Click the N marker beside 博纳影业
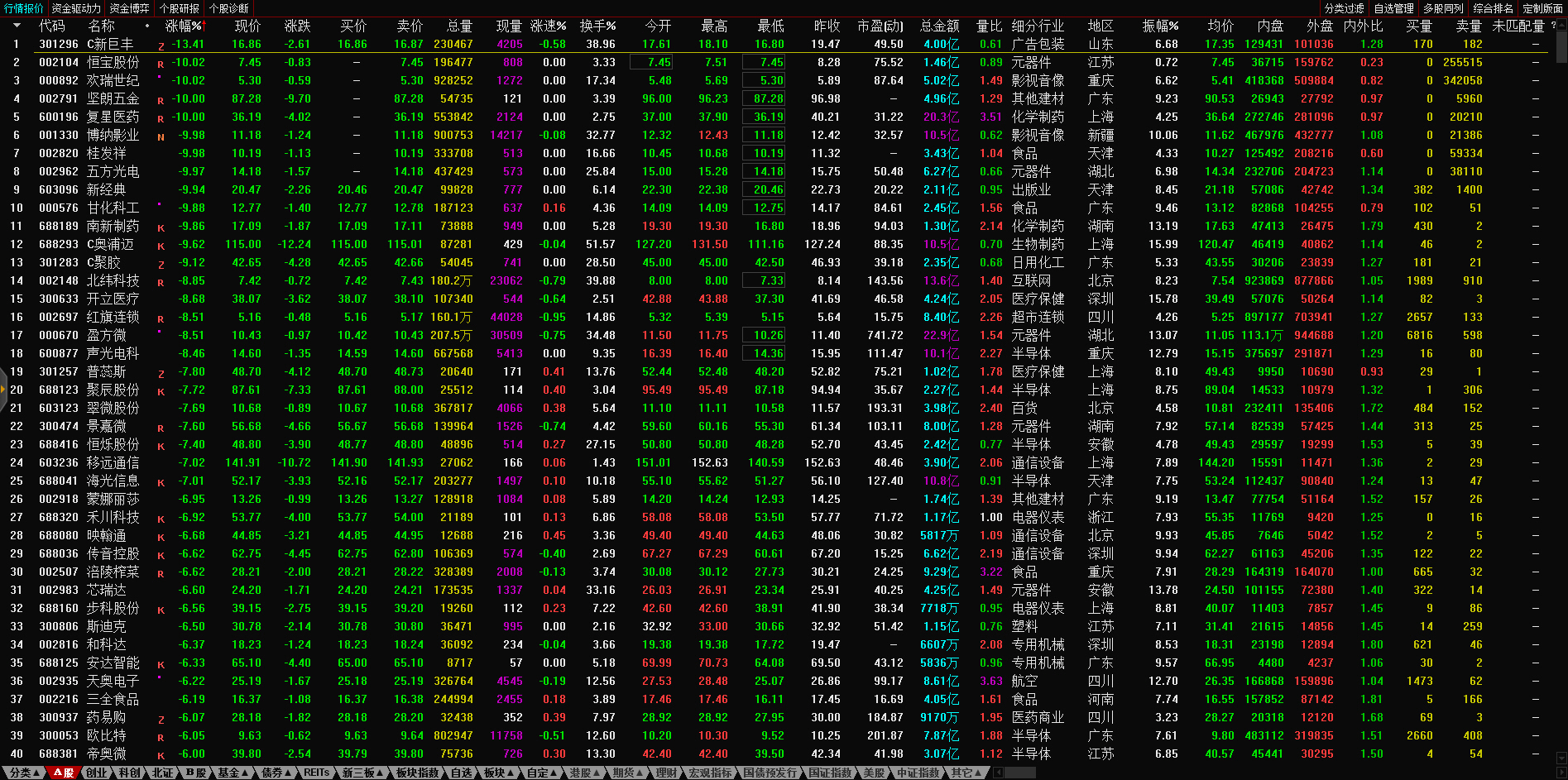This screenshot has width=1568, height=780. [161, 136]
